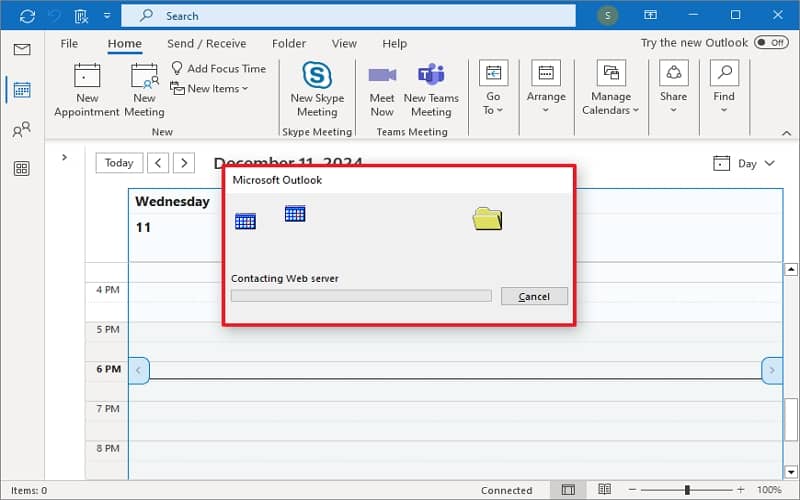
Task: Open Calendar in the left navigation
Action: coord(22,90)
